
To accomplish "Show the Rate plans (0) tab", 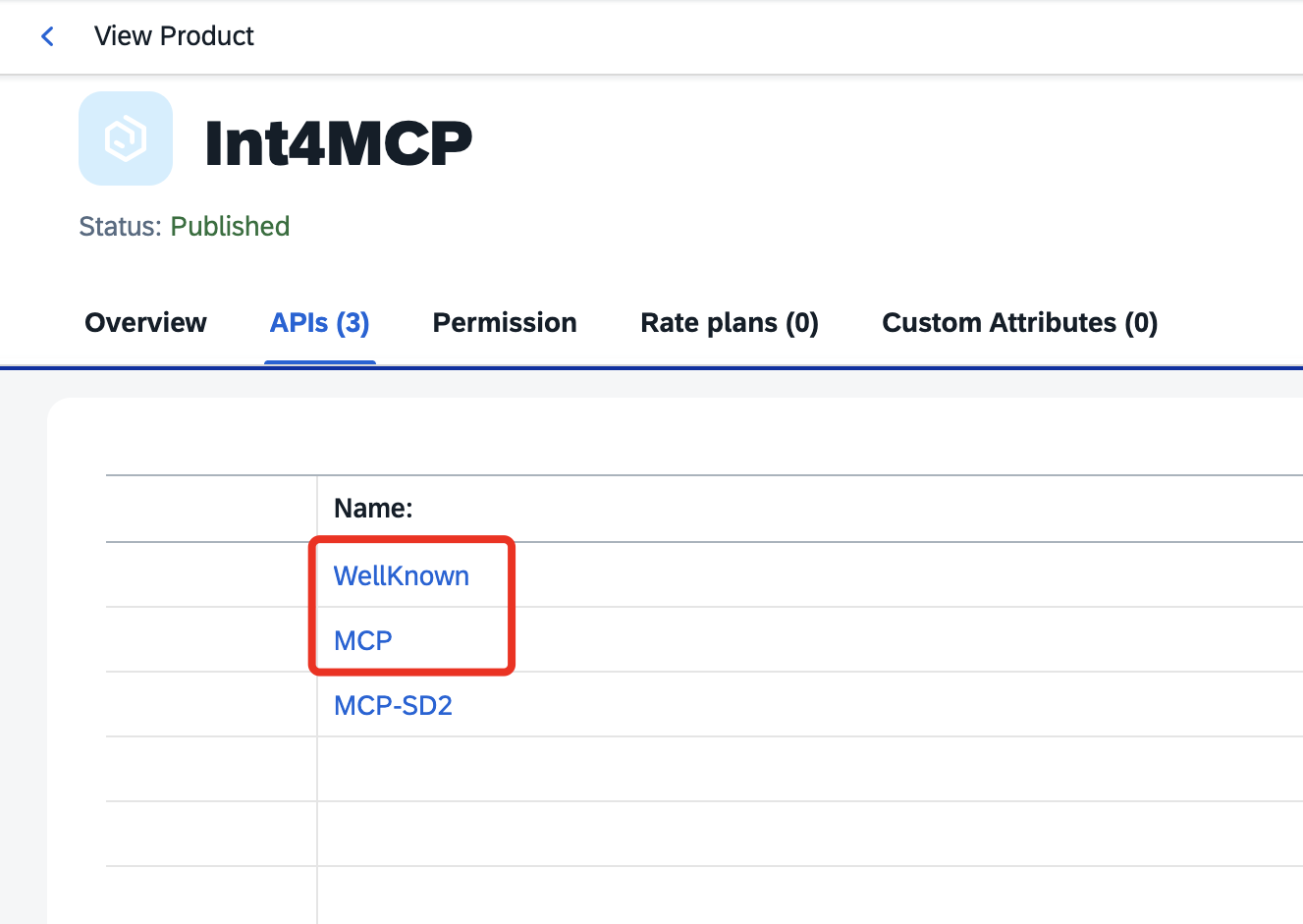I will coord(730,323).
